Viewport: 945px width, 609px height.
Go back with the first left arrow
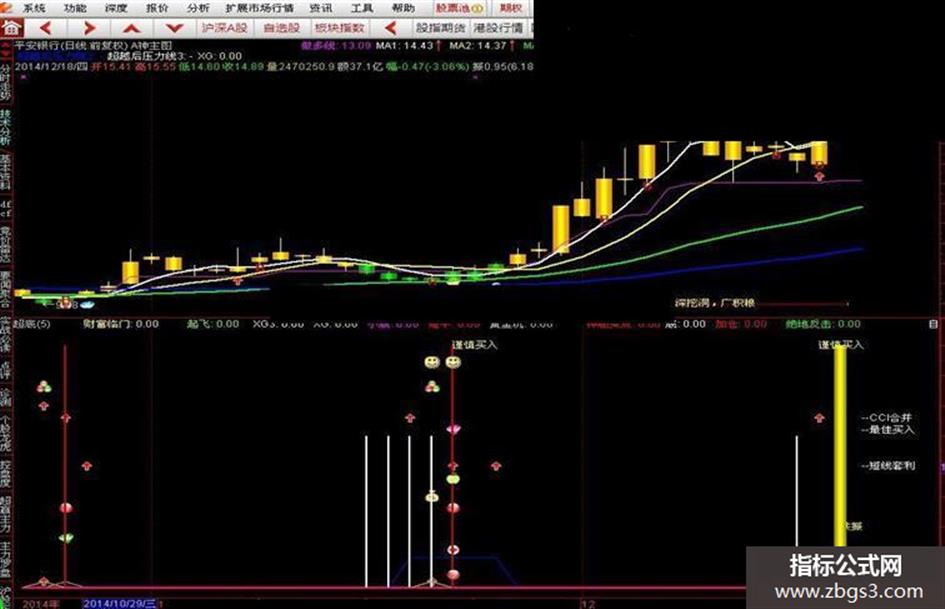[x=46, y=28]
